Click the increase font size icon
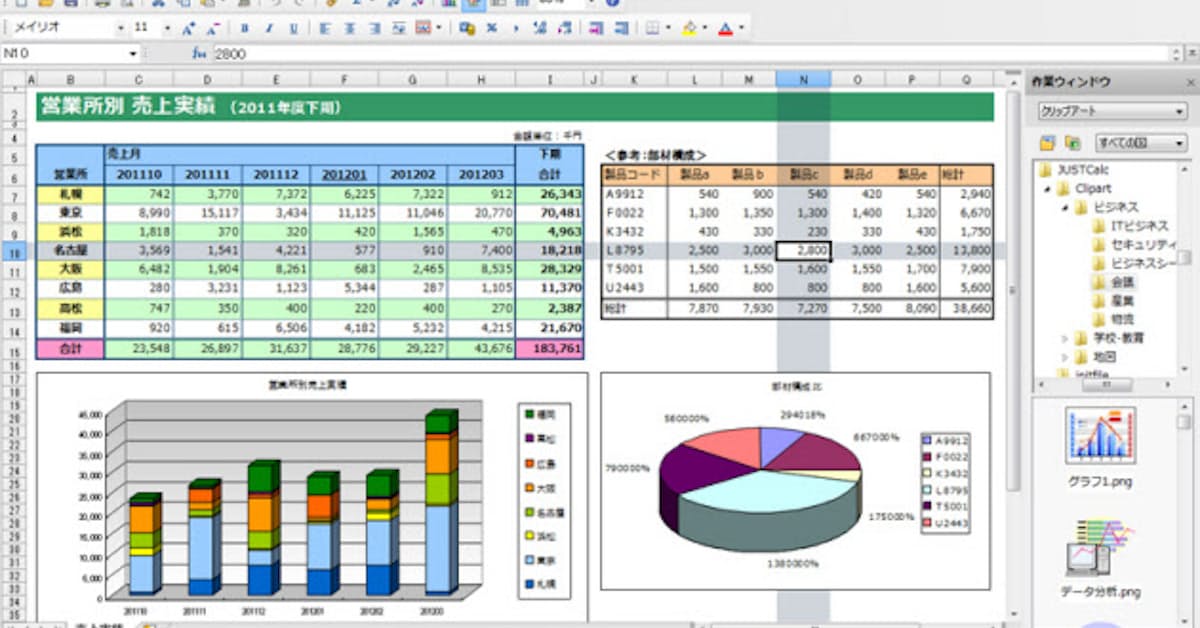This screenshot has width=1200, height=628. [188, 28]
